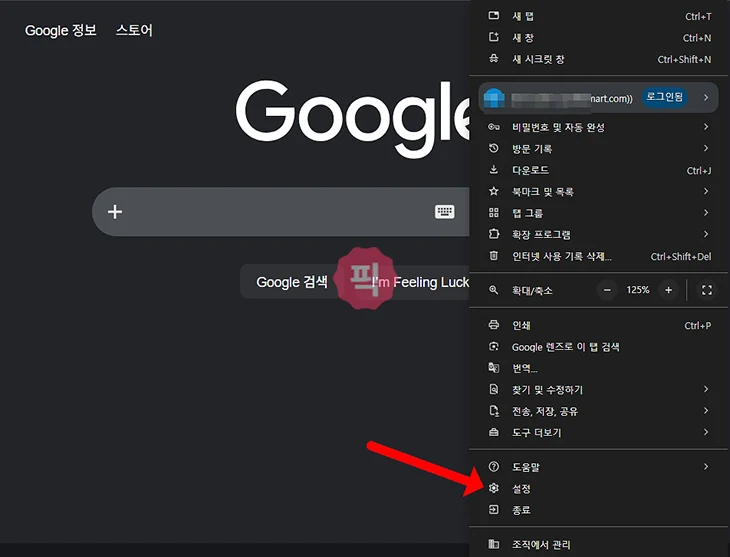730x557 pixels.
Task: Open 스토어 link
Action: (x=134, y=31)
